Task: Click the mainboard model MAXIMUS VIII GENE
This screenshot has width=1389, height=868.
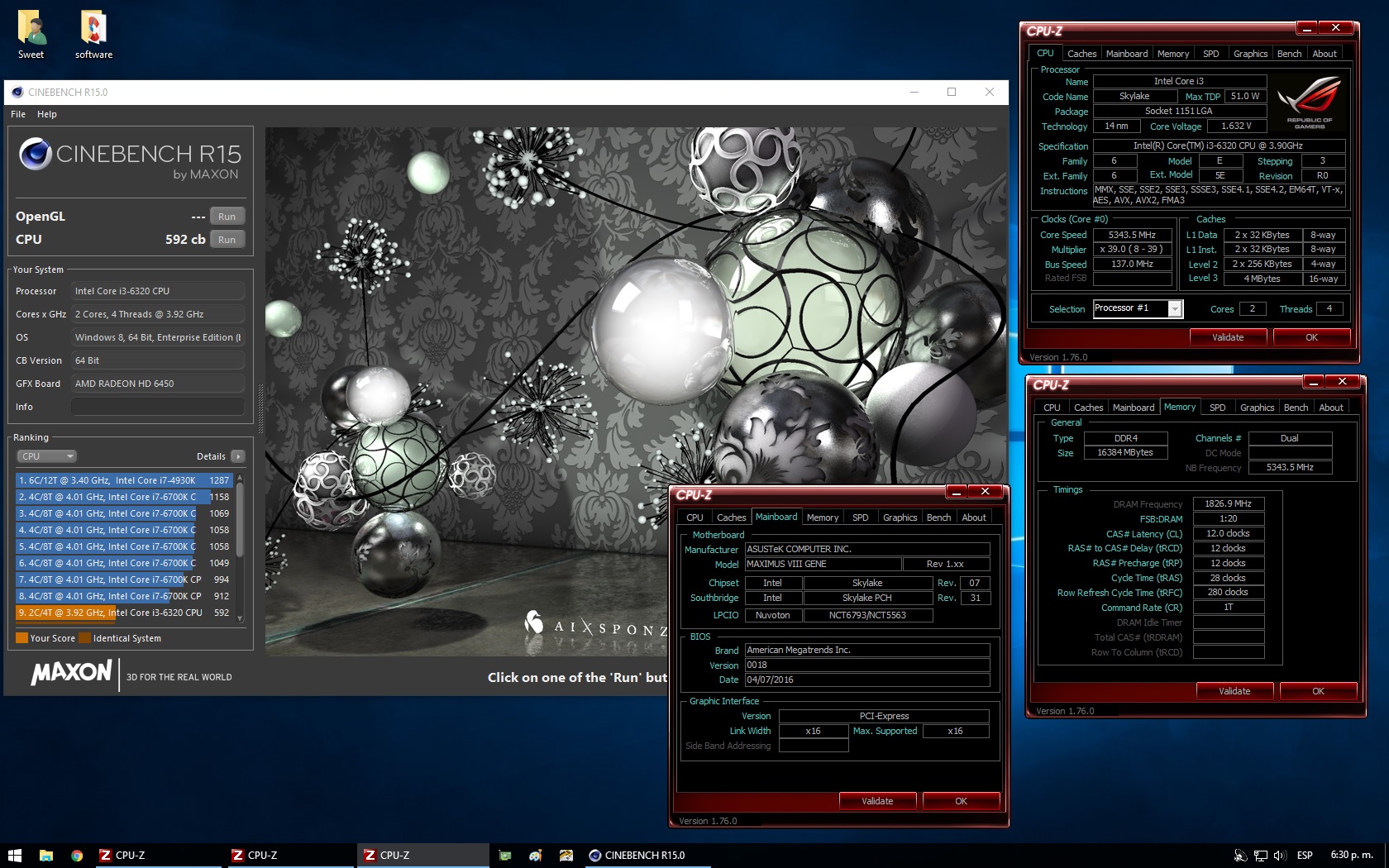Action: click(x=822, y=564)
